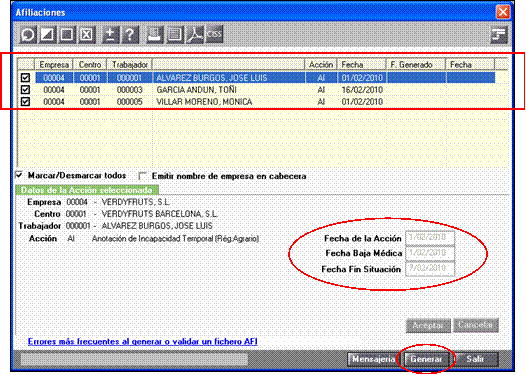Screen dimensions: 526x375
Task: Click worker code 000005 in the grid
Action: tap(129, 102)
